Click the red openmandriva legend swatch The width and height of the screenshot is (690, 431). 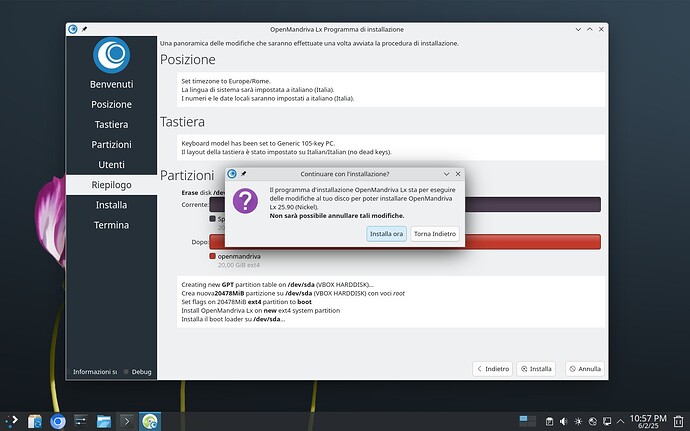[213, 256]
